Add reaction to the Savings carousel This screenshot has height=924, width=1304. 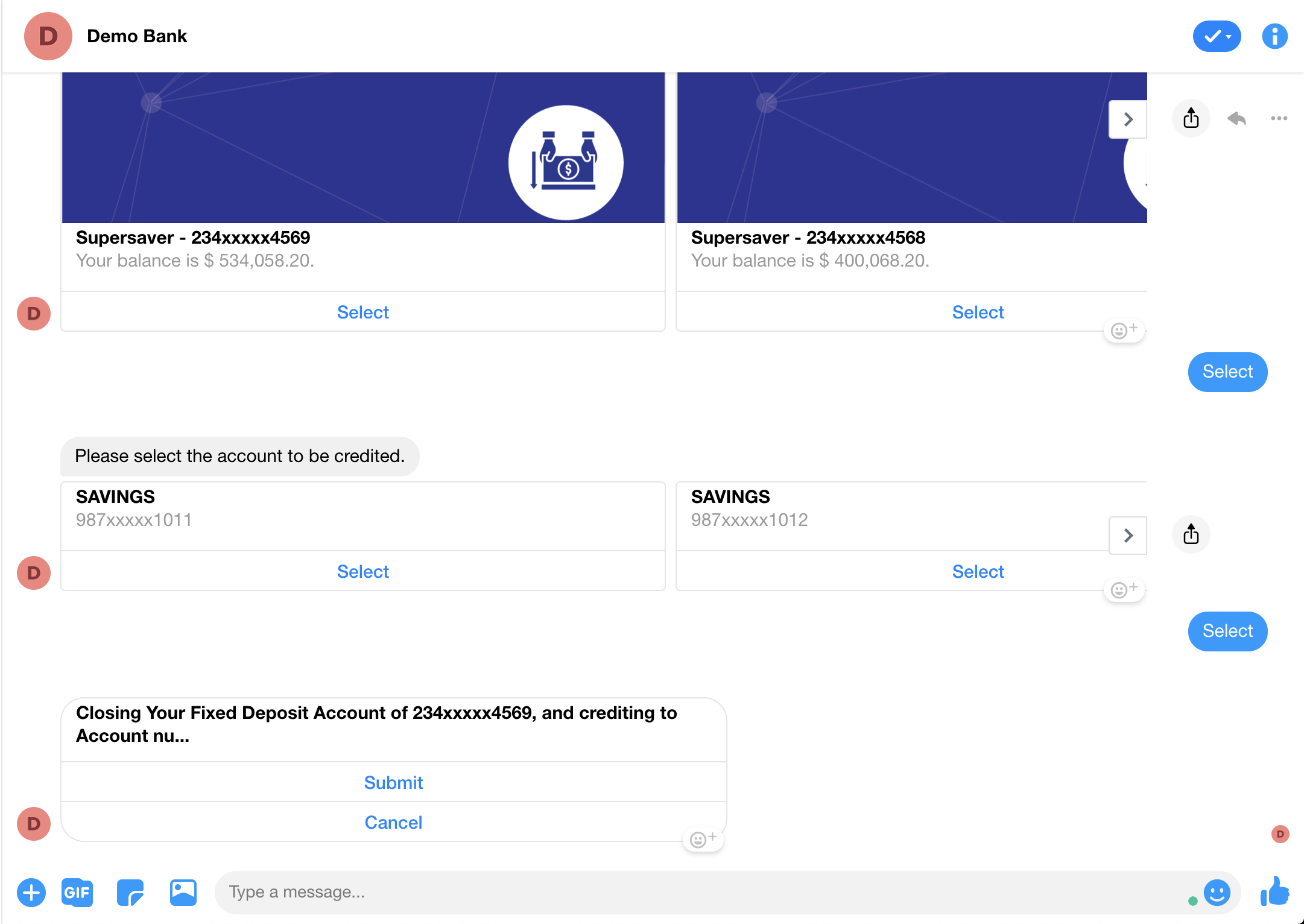(x=1124, y=590)
